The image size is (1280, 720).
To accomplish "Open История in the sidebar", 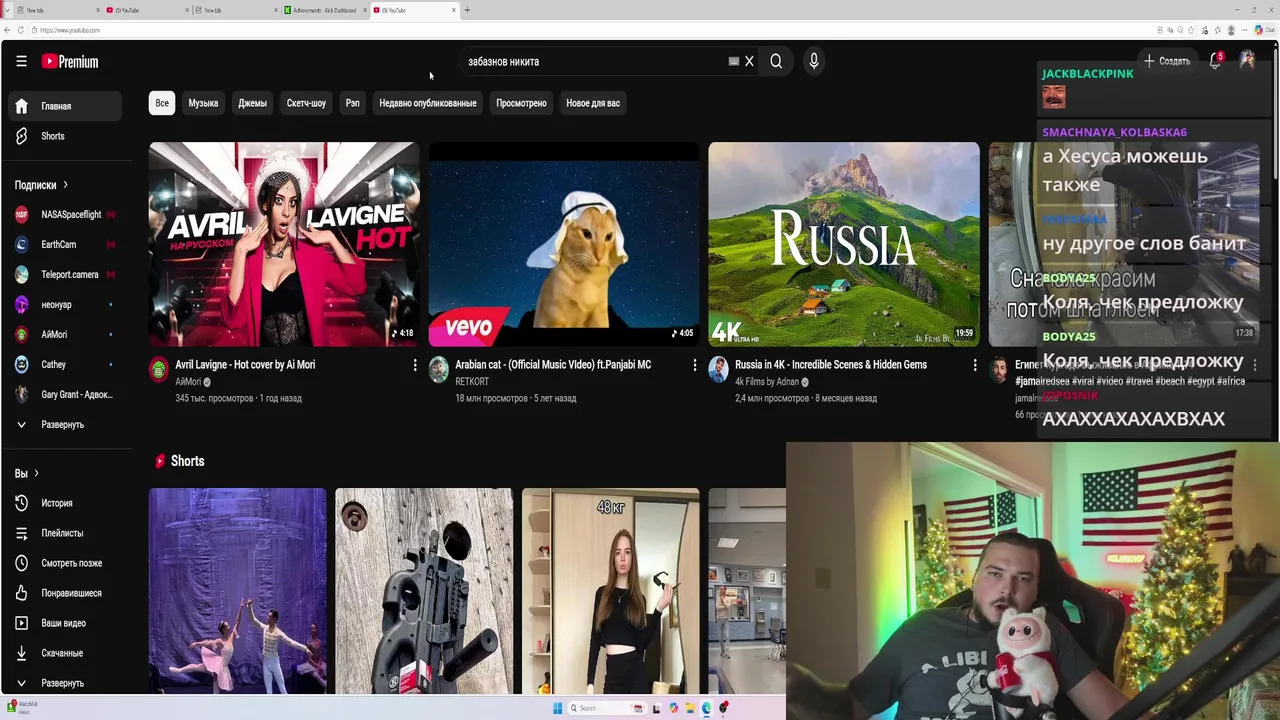I will click(x=64, y=503).
